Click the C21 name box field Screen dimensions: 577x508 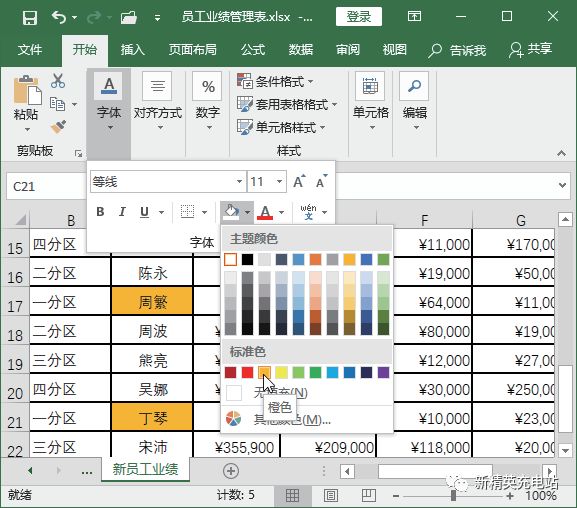coord(44,186)
